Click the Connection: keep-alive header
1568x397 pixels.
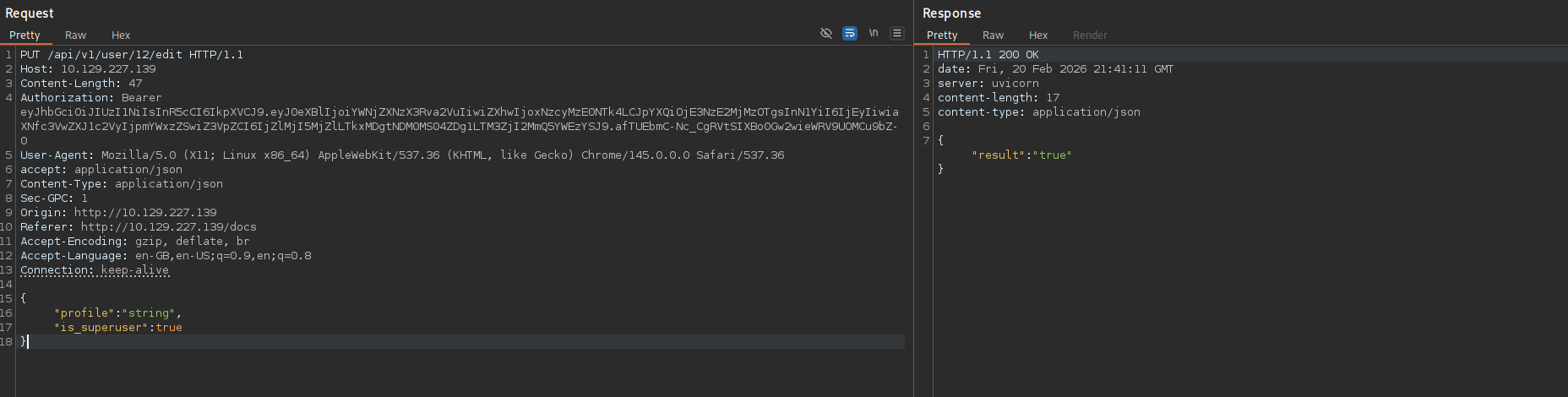(95, 270)
